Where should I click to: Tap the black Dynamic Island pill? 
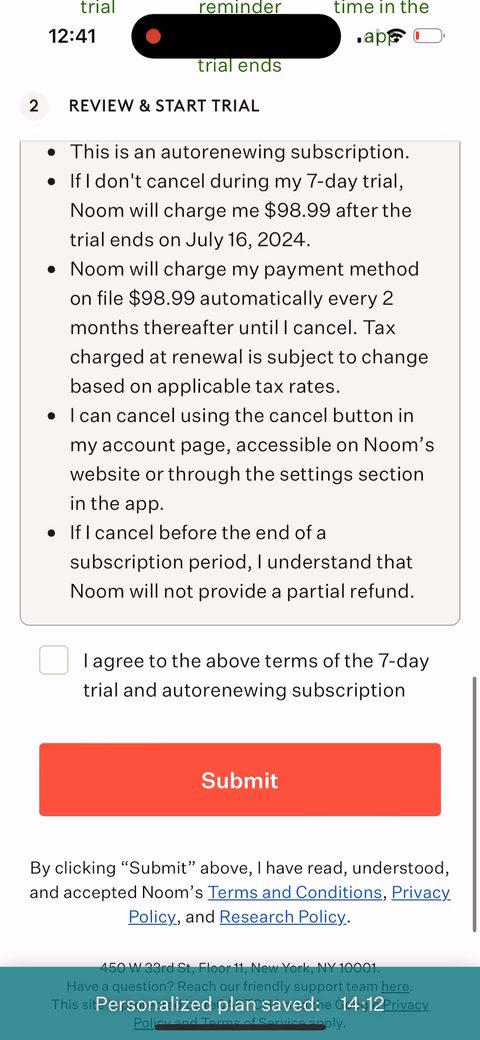click(236, 36)
